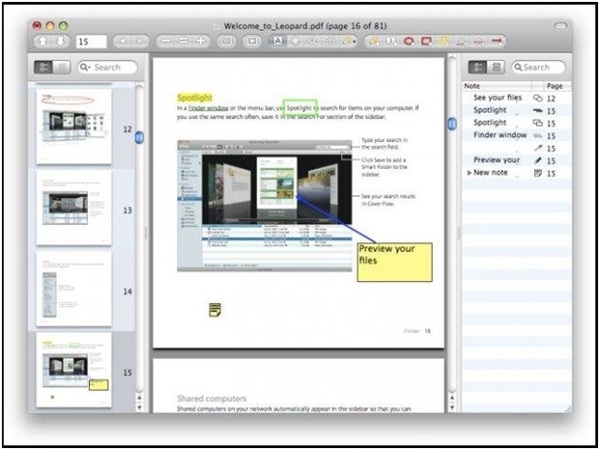Show notes list in right pane
This screenshot has width=600, height=450.
[x=478, y=67]
